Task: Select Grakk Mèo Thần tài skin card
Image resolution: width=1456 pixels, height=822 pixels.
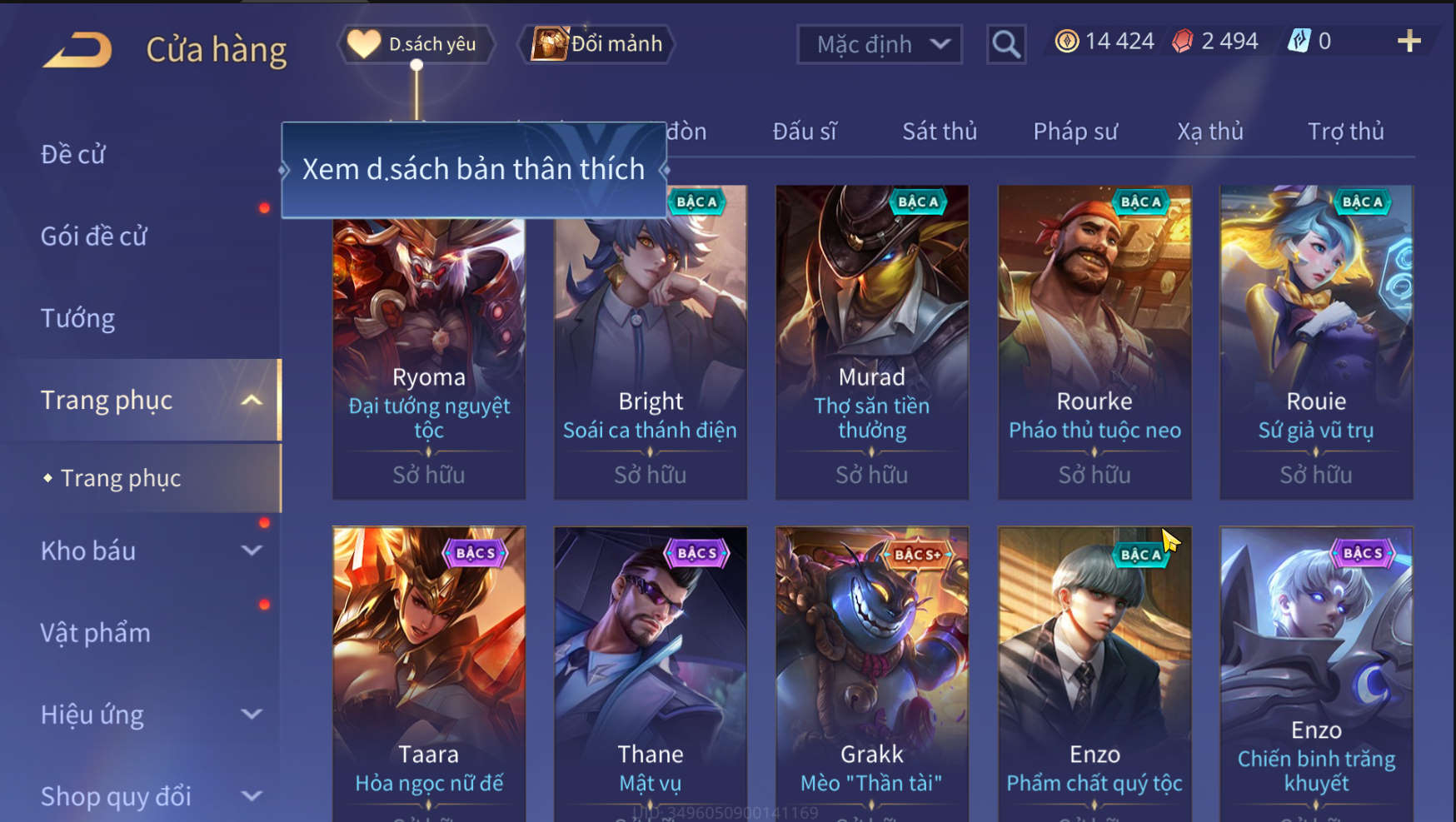Action: [x=872, y=674]
